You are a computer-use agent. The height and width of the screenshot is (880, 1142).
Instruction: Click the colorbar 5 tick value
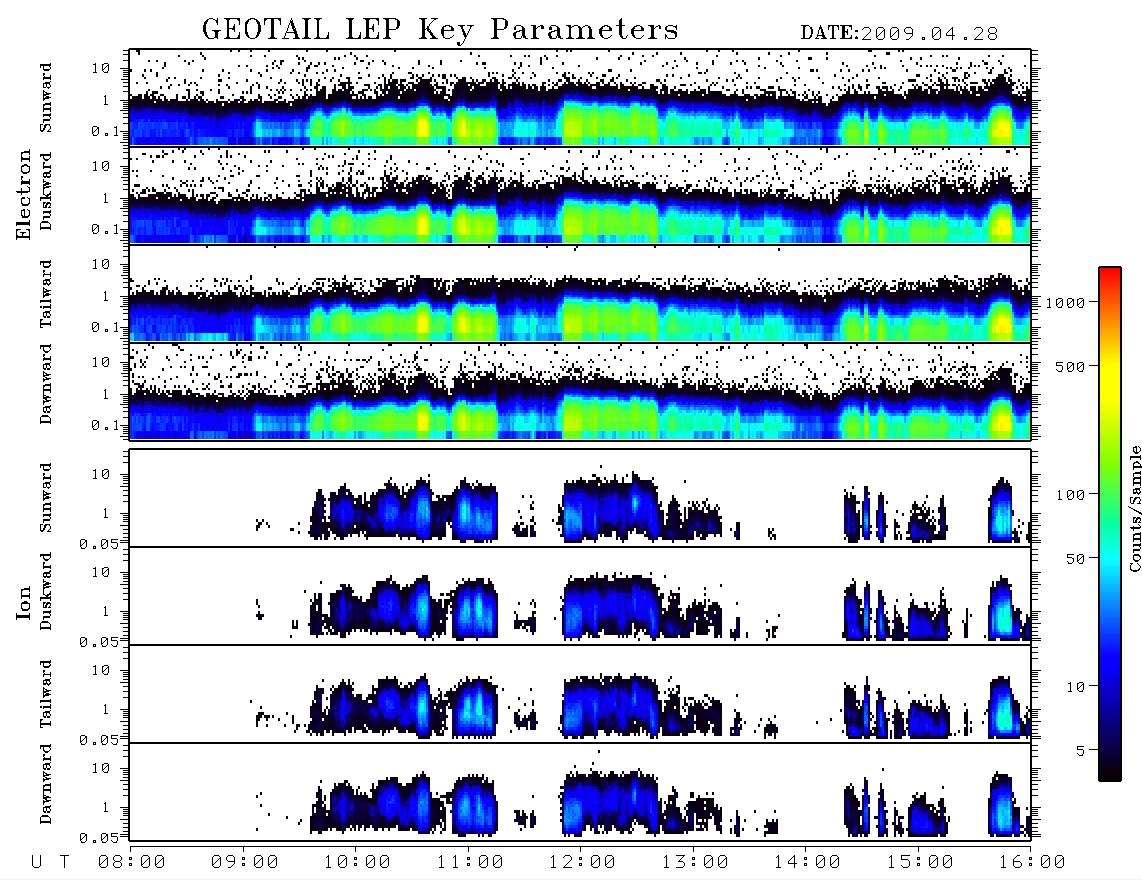(1080, 751)
